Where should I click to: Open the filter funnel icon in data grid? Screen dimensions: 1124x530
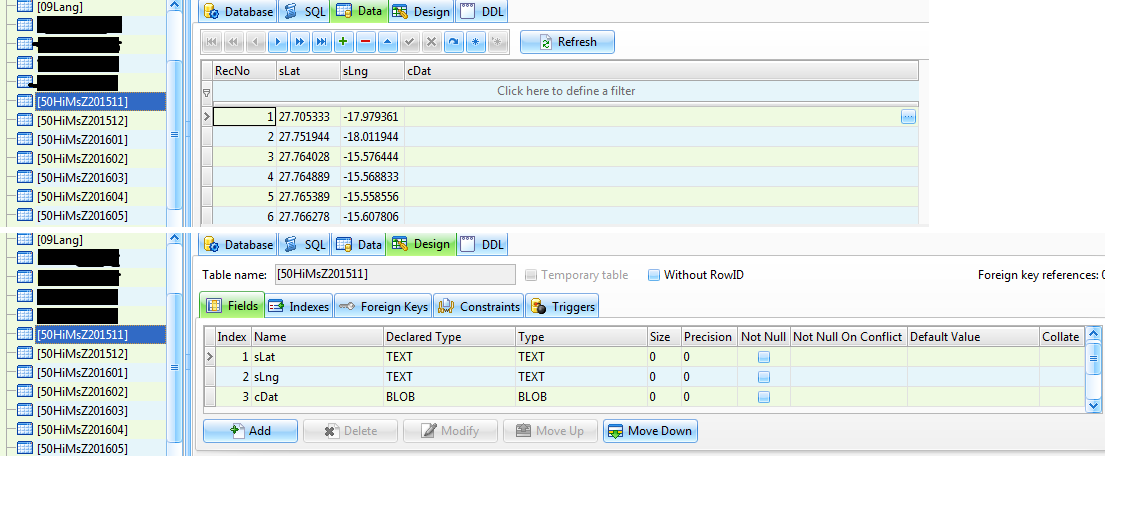[207, 93]
